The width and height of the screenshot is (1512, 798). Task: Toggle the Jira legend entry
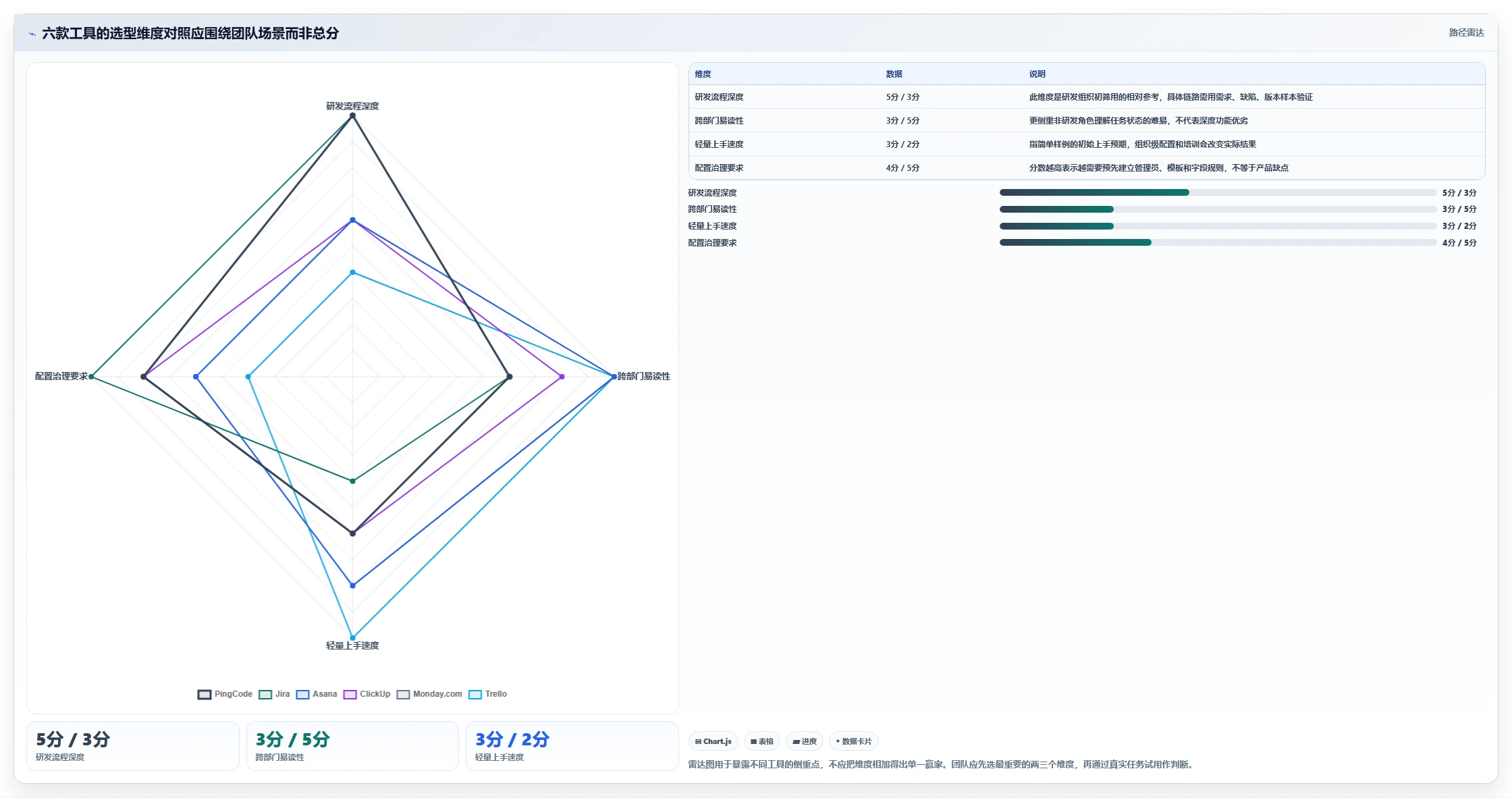click(x=274, y=694)
